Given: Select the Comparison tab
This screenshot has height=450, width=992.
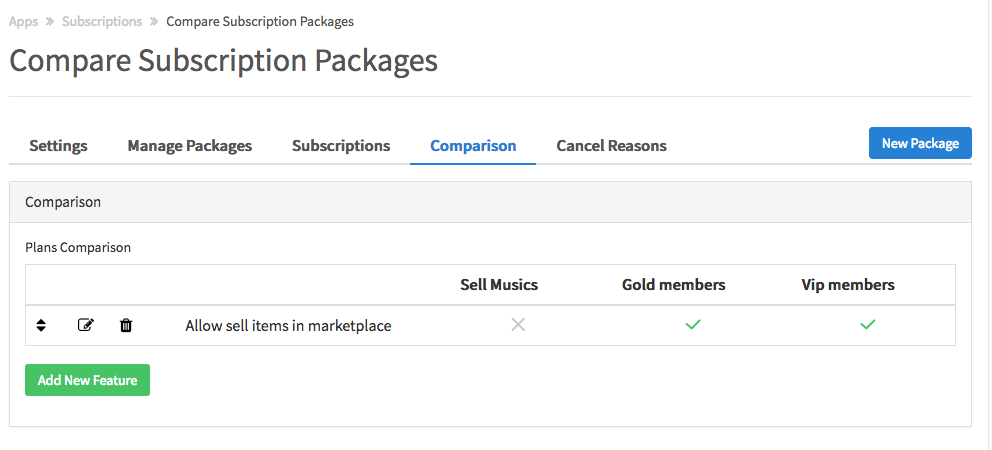Looking at the screenshot, I should (473, 146).
